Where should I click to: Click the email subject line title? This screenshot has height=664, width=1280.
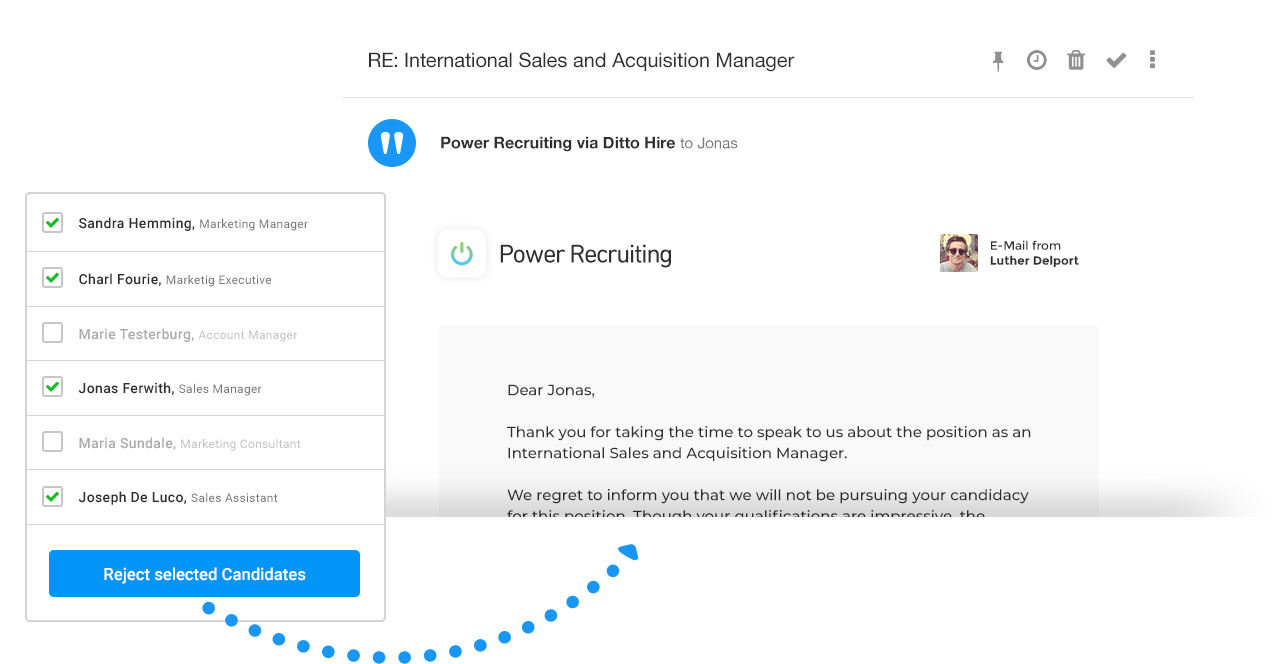[x=580, y=61]
